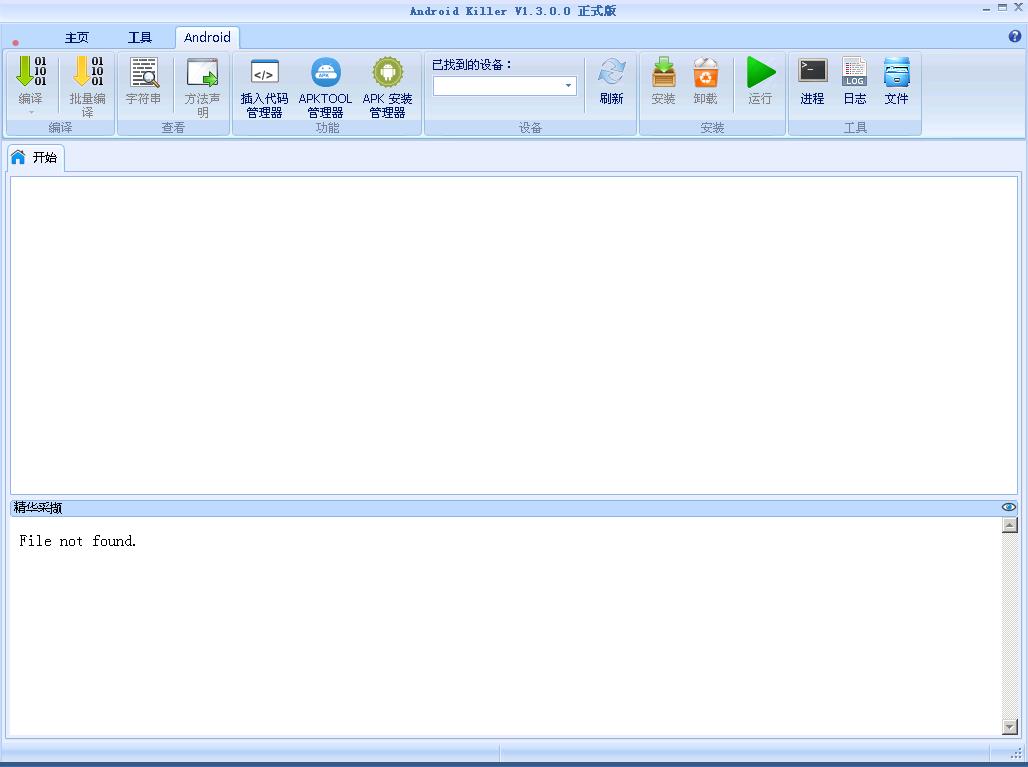Expand the small arrow under 编译
This screenshot has width=1028, height=767.
[x=31, y=113]
